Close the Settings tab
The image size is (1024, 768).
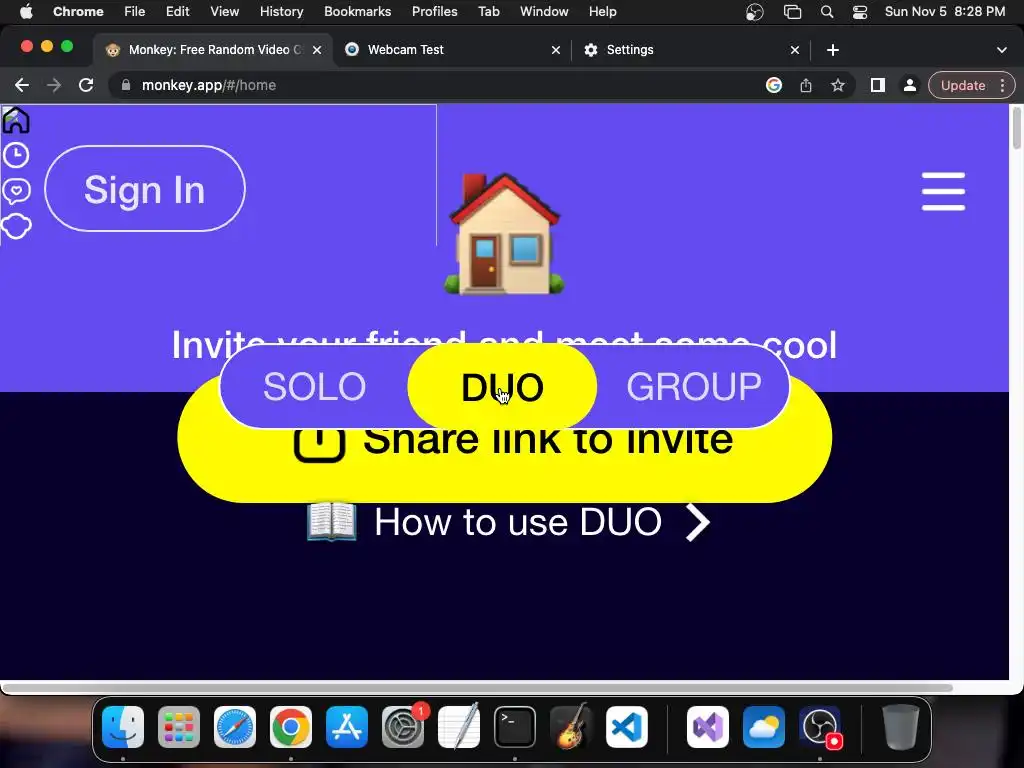pyautogui.click(x=795, y=50)
